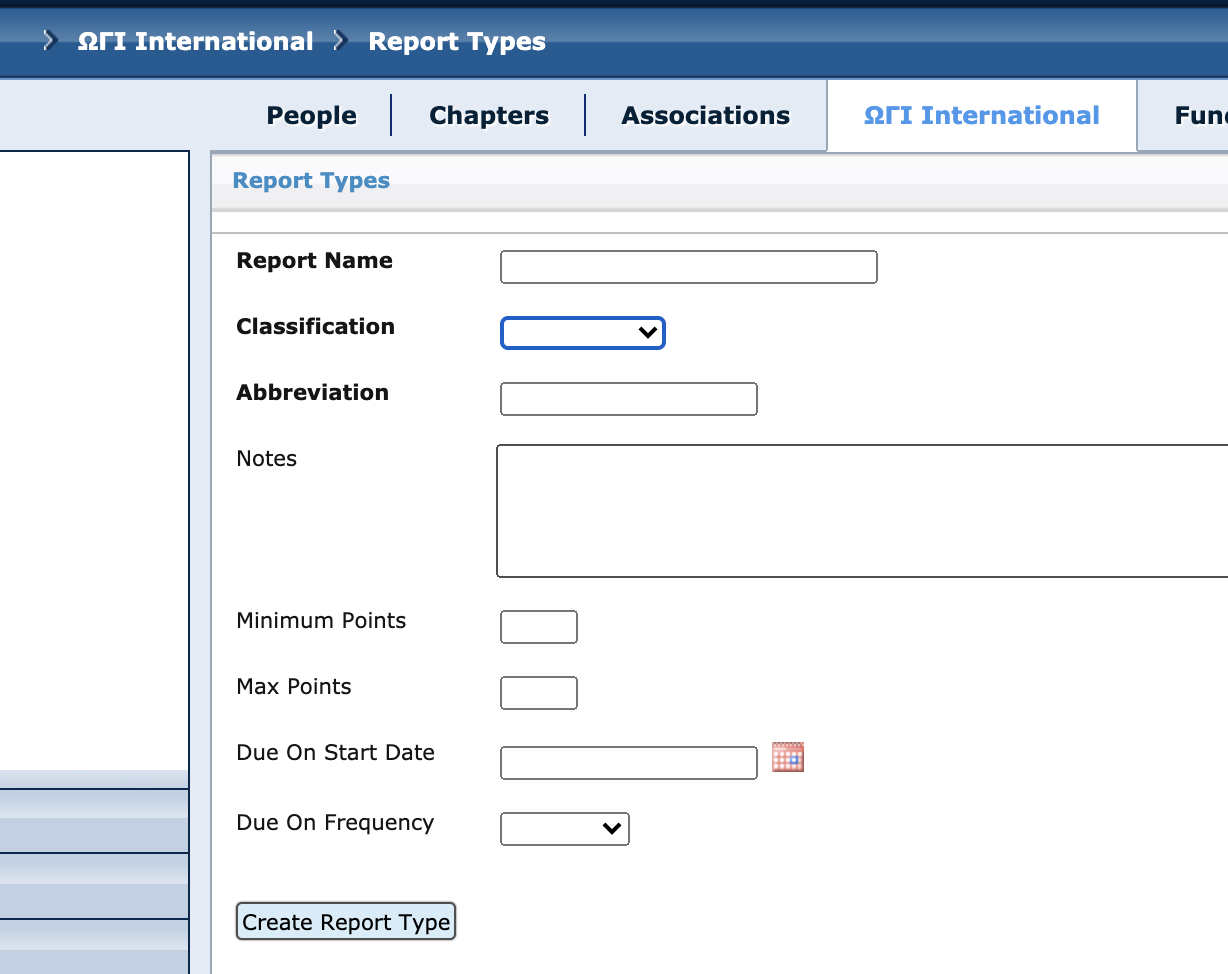Focus the Report Name input field
This screenshot has height=974, width=1228.
(x=689, y=267)
